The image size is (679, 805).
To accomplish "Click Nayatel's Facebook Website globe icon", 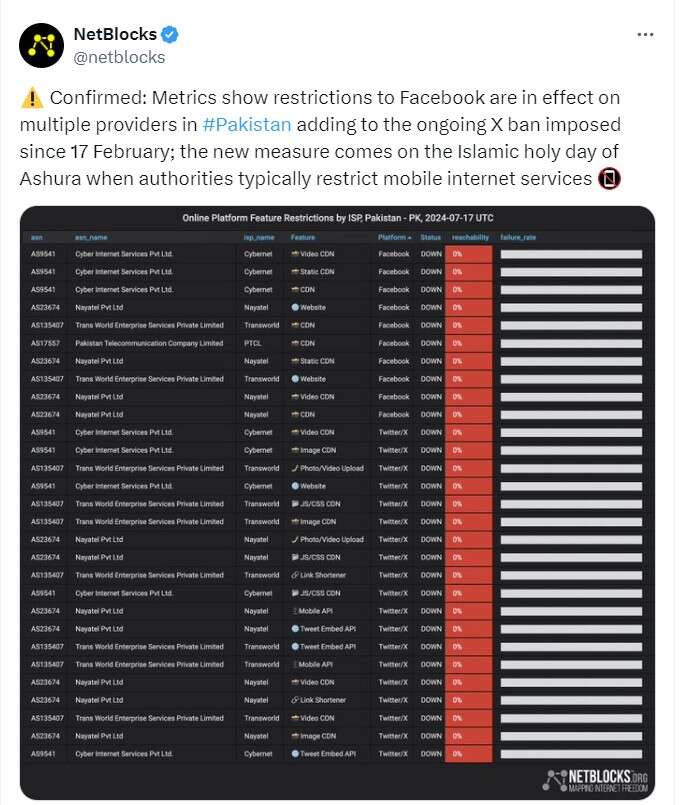I will point(296,307).
